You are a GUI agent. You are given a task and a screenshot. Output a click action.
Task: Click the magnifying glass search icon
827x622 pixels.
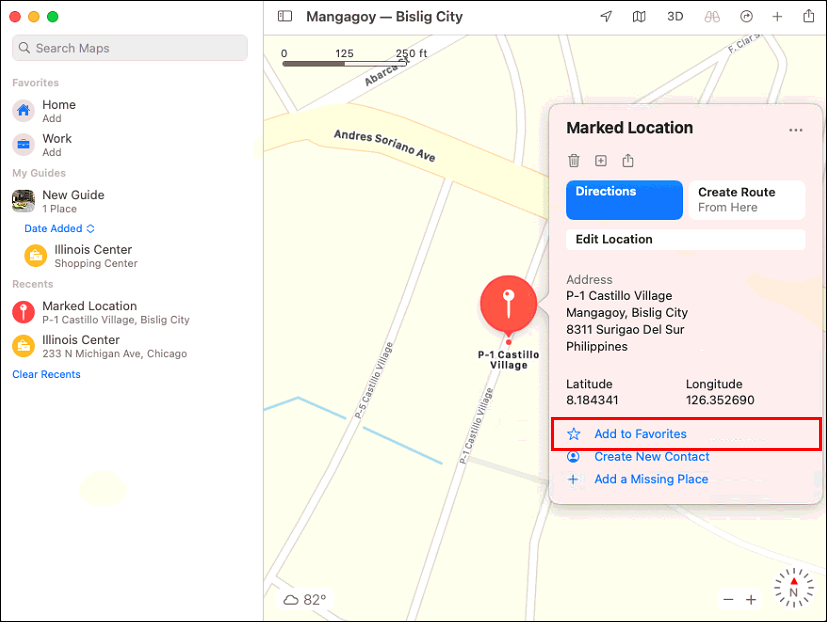tap(24, 48)
